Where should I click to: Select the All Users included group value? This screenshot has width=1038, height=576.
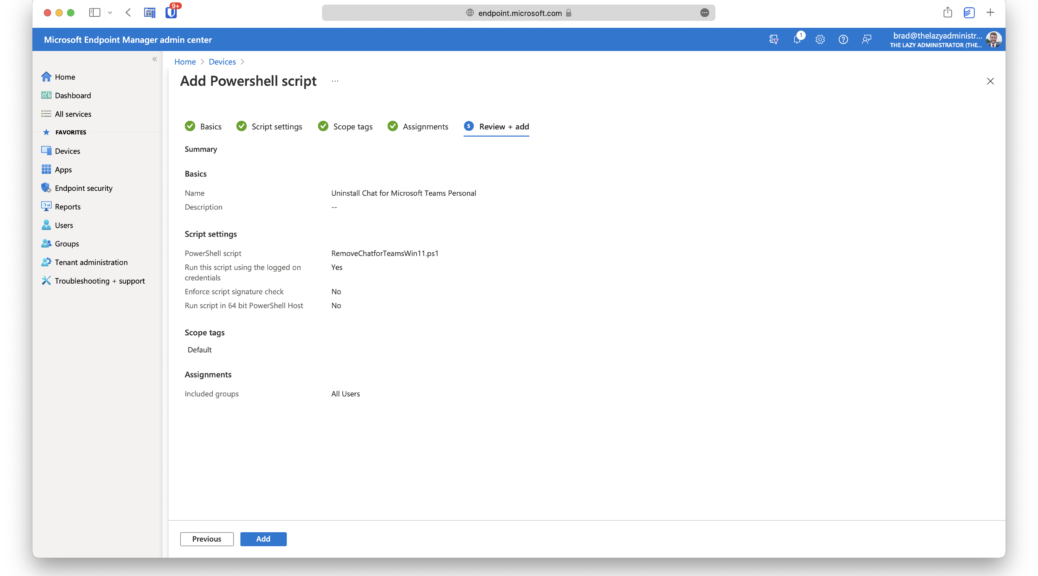click(x=346, y=394)
